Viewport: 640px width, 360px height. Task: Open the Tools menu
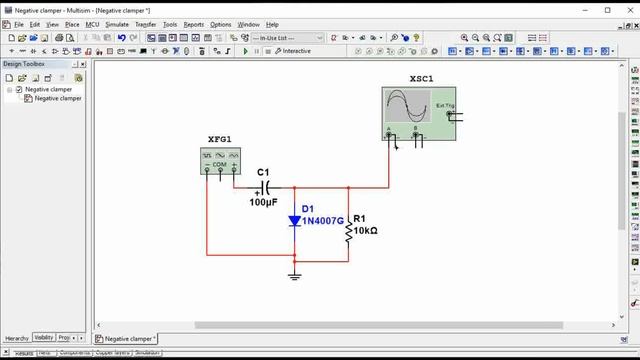point(170,24)
